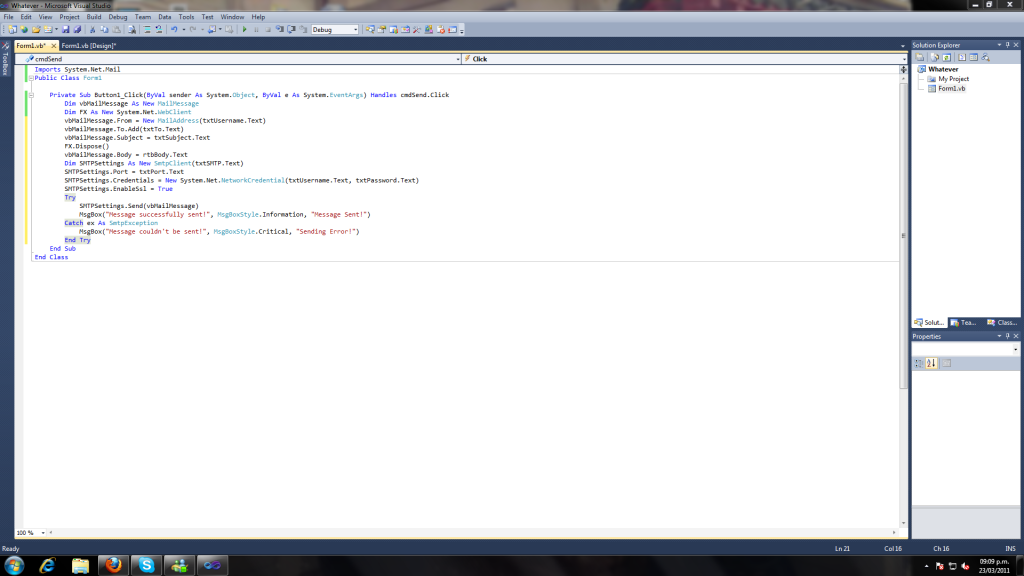The height and width of the screenshot is (576, 1024).
Task: Click the Cut scissors icon
Action: coord(92,30)
